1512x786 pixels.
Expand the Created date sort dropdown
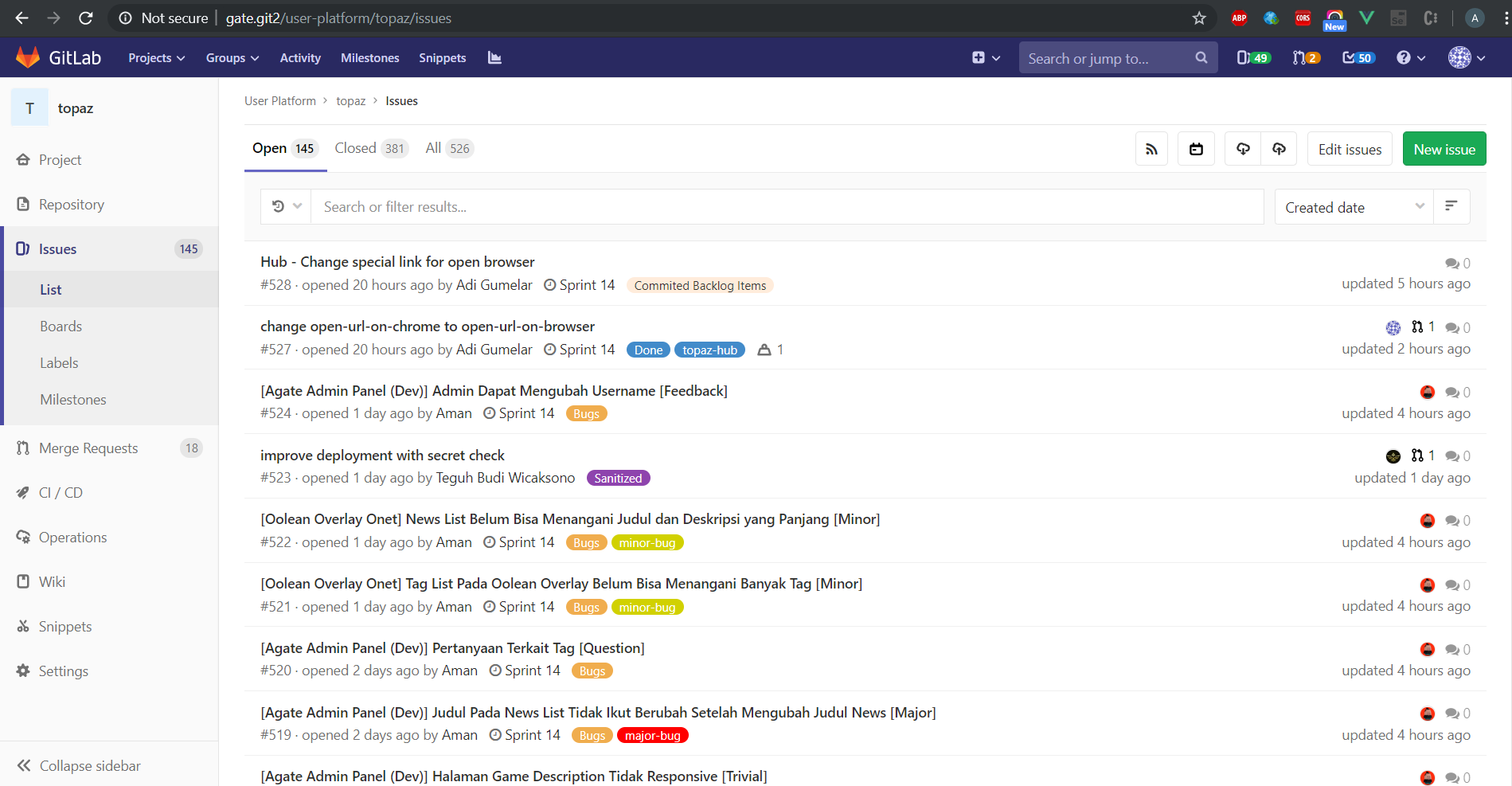(x=1354, y=207)
